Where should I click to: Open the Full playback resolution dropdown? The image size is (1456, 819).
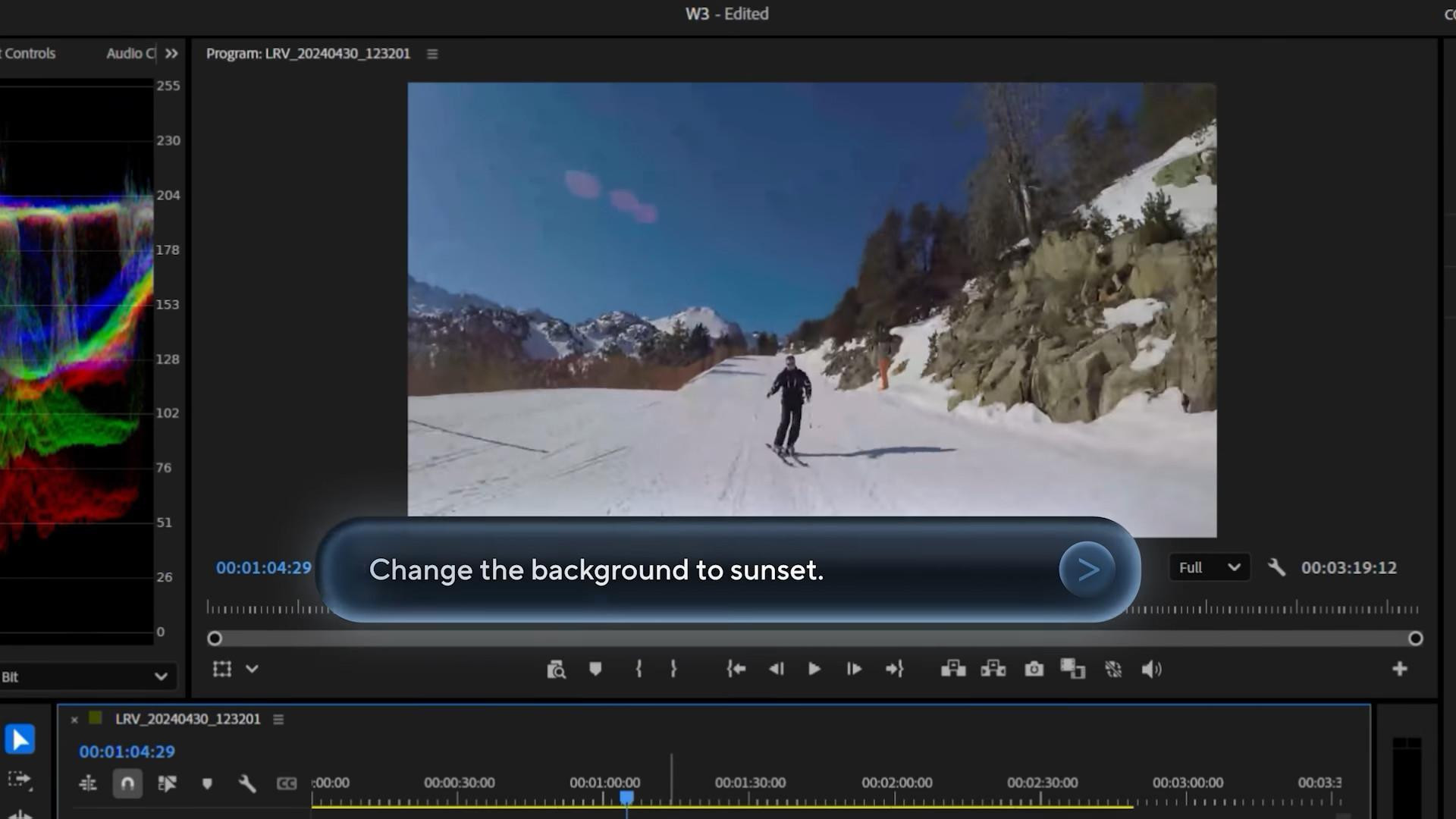point(1210,567)
